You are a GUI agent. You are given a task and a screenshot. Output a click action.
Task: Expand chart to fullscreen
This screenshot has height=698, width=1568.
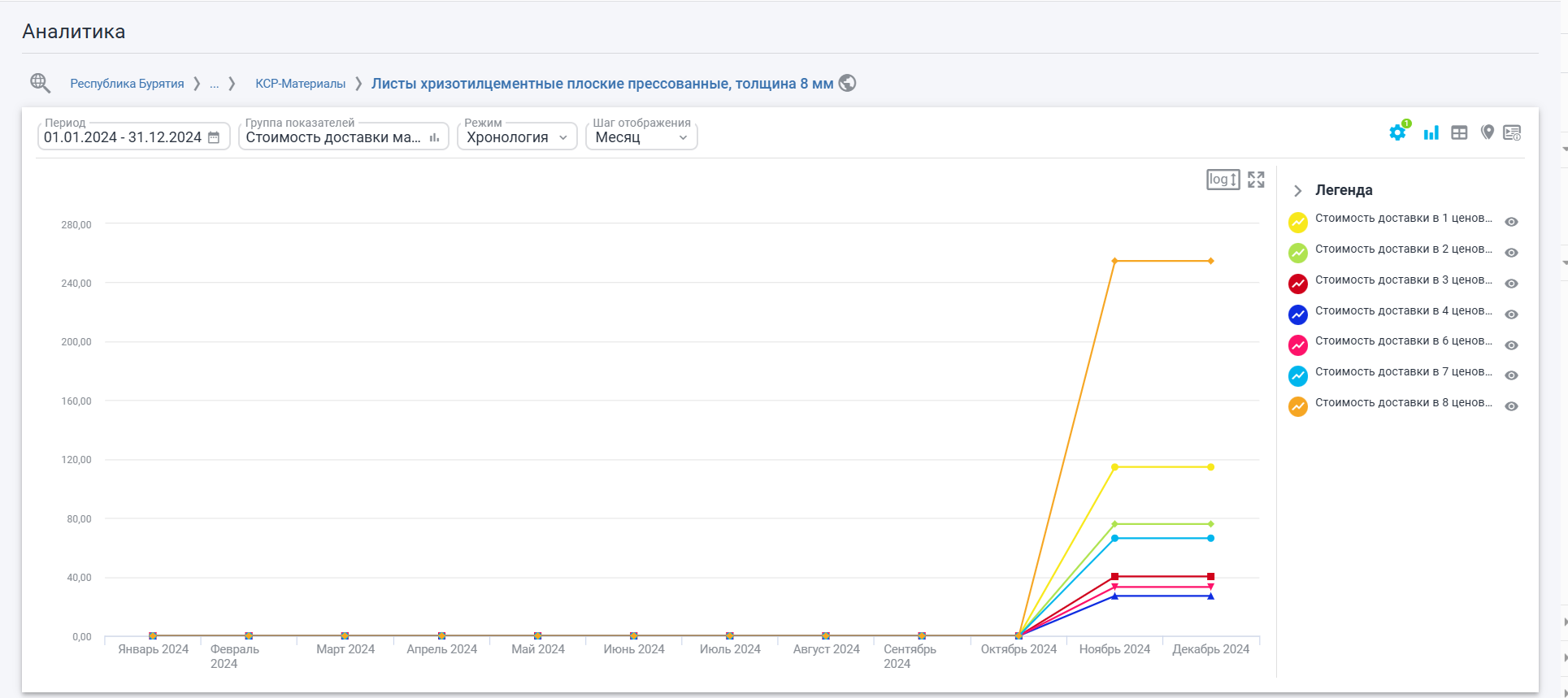[x=1256, y=180]
